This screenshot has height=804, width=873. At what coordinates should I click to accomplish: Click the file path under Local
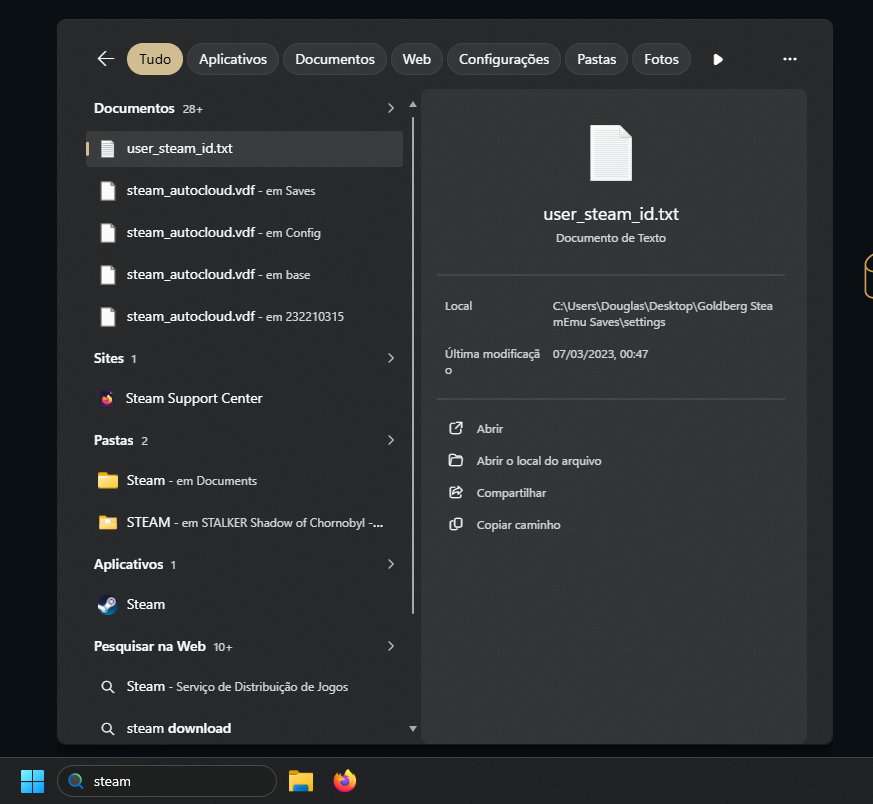pyautogui.click(x=663, y=314)
